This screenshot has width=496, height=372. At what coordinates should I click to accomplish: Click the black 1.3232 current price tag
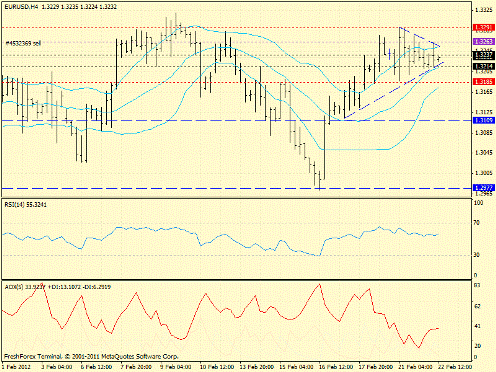pyautogui.click(x=484, y=55)
